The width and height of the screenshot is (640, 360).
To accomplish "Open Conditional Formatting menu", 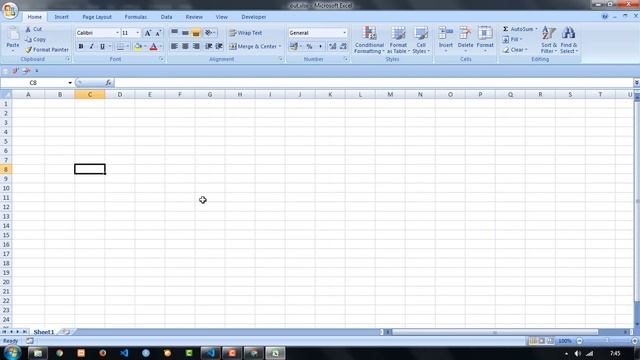I will (369, 40).
